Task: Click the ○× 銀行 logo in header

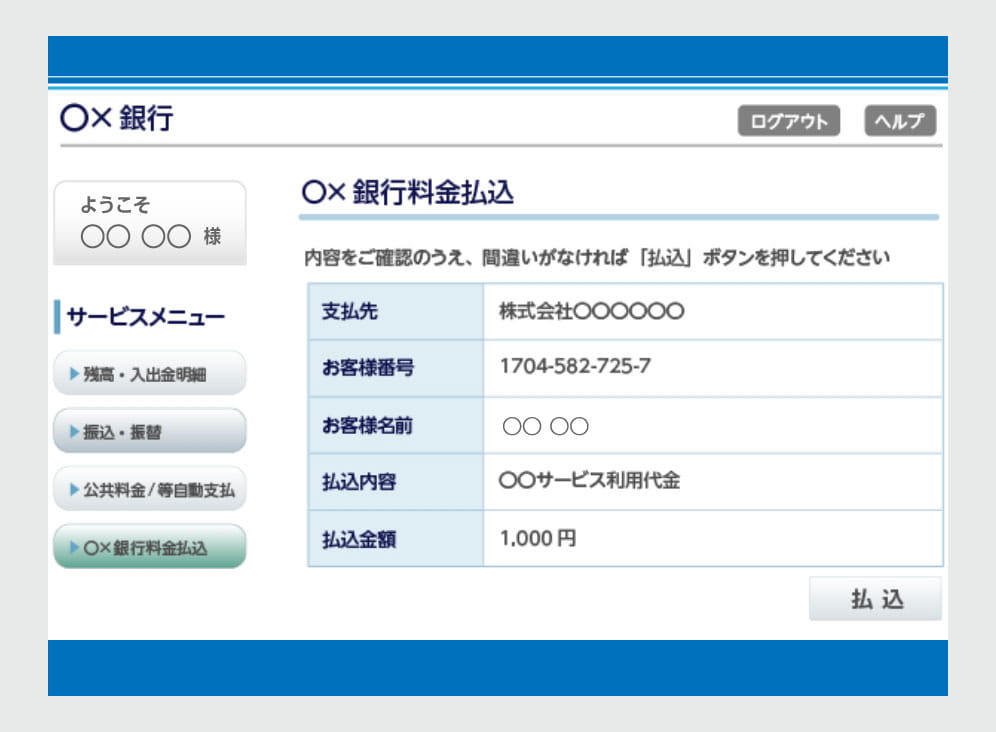Action: [x=117, y=118]
